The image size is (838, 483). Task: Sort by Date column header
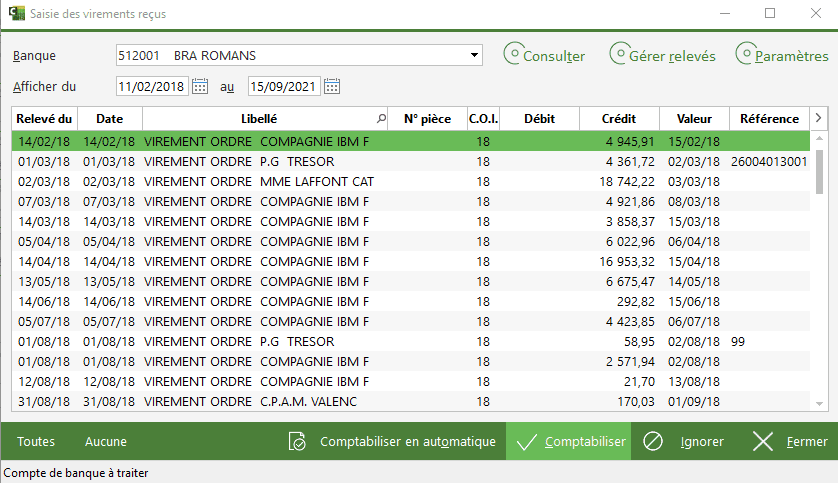[x=110, y=119]
